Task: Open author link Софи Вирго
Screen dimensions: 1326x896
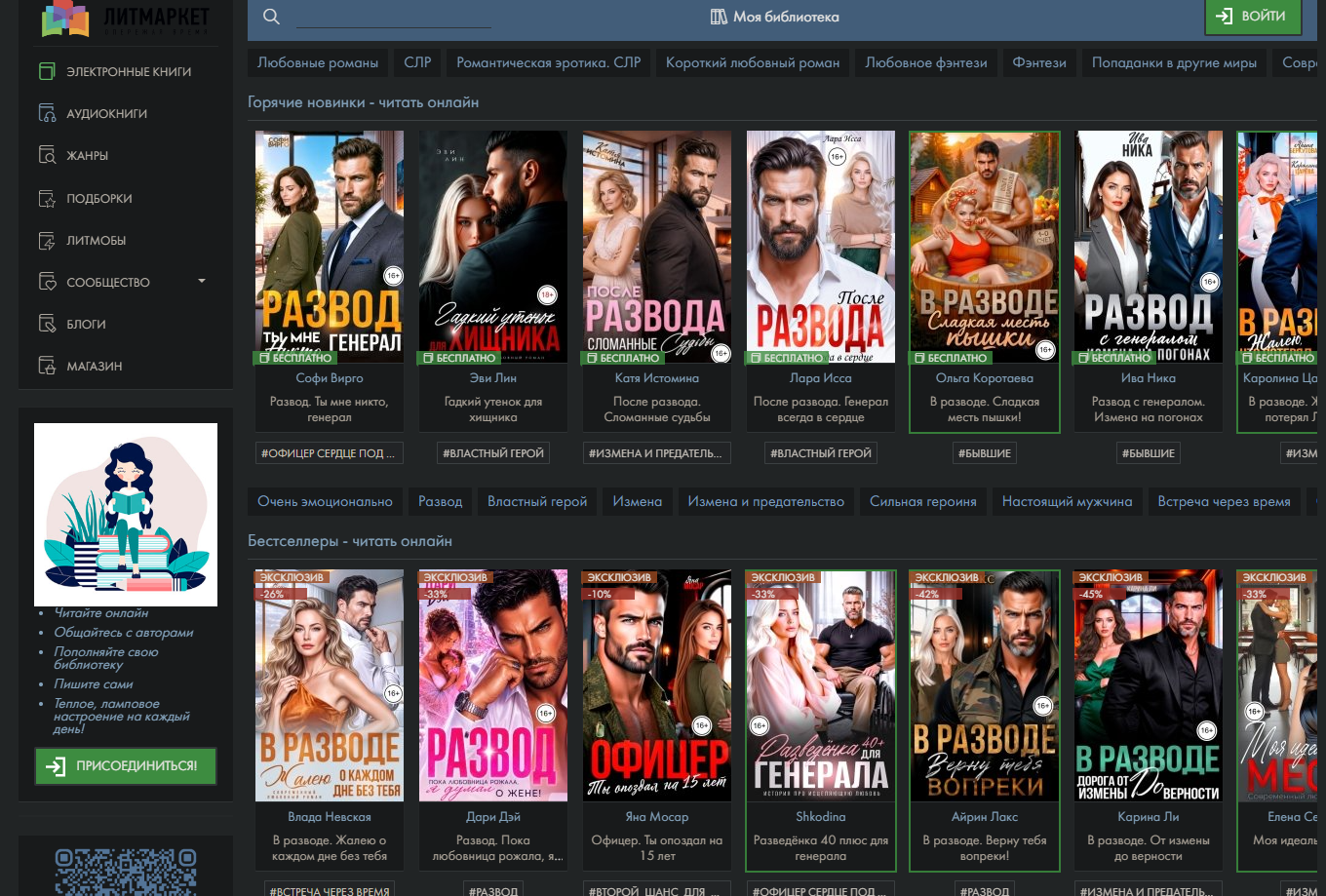Action: pyautogui.click(x=330, y=377)
